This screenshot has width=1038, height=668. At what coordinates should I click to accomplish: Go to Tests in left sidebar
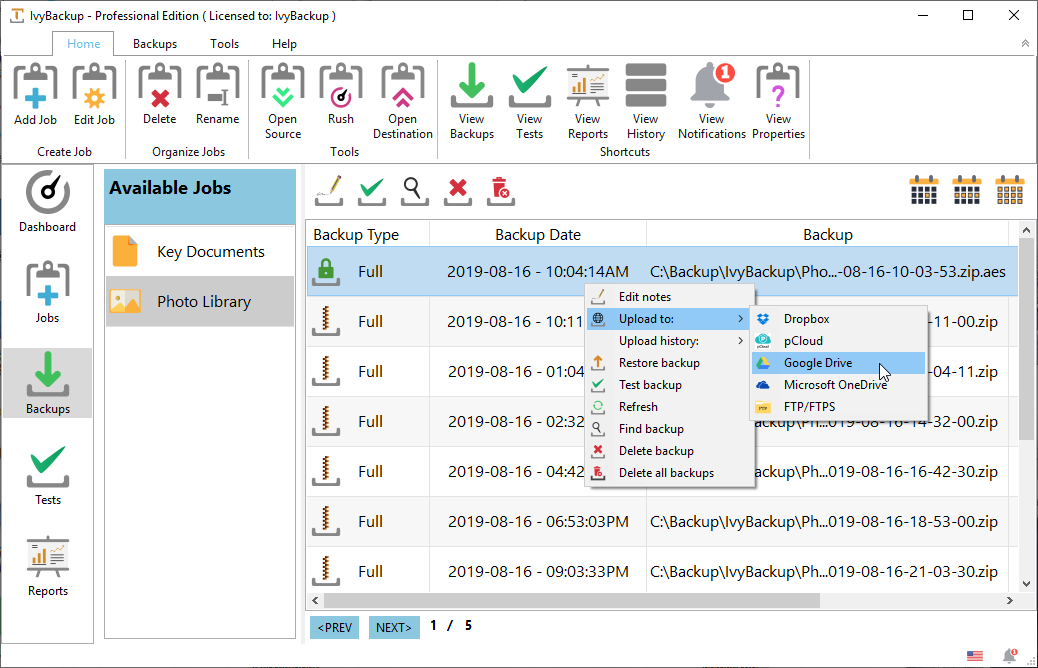coord(47,476)
